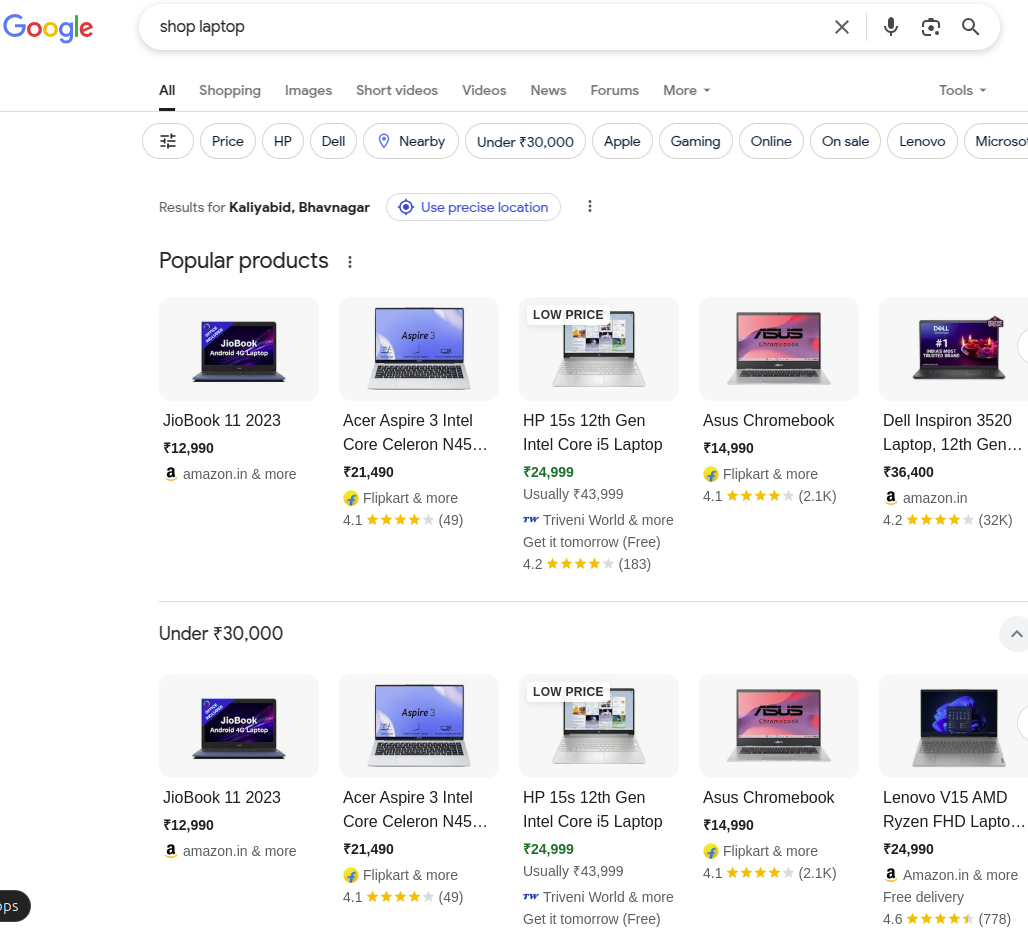Focus the 'shop laptop' search field
The width and height of the screenshot is (1028, 933).
click(485, 27)
